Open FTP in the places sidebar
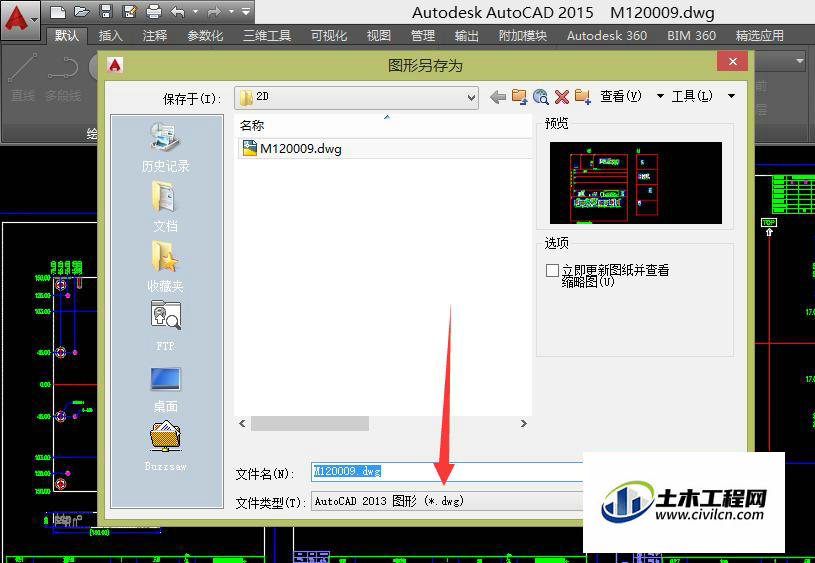This screenshot has height=563, width=815. click(x=165, y=326)
